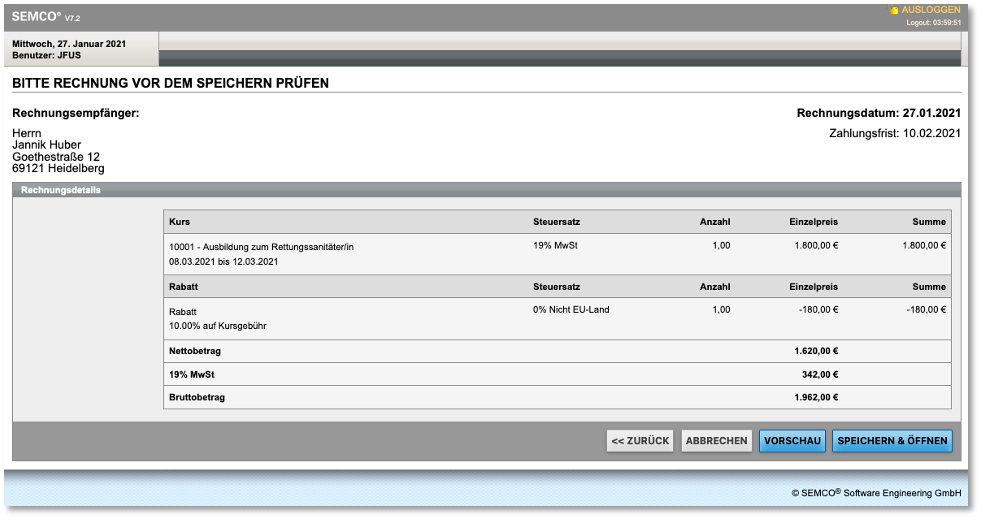Click the MwSt amount '342,00 €'
The width and height of the screenshot is (982, 520).
820,375
